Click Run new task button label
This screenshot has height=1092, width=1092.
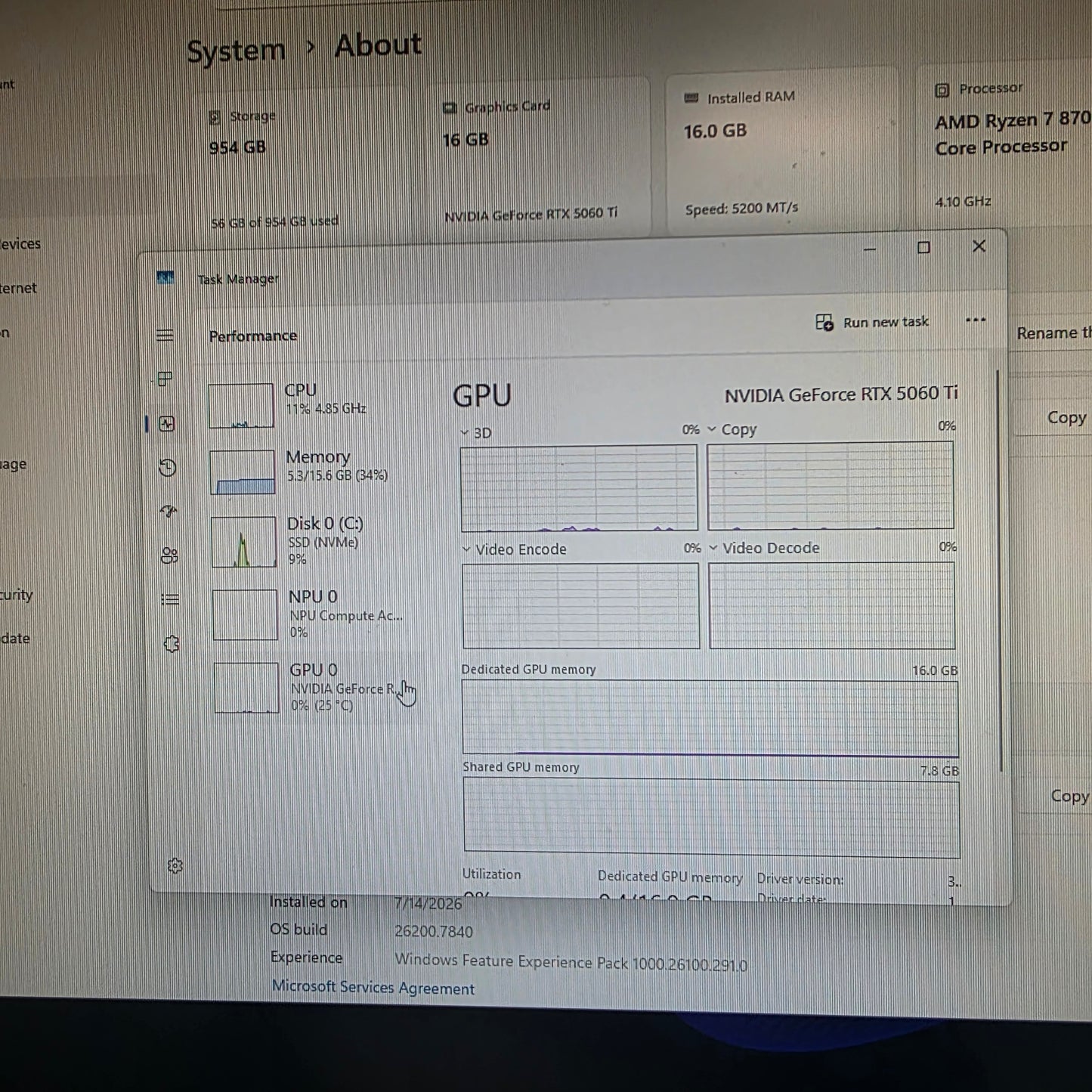pyautogui.click(x=886, y=322)
